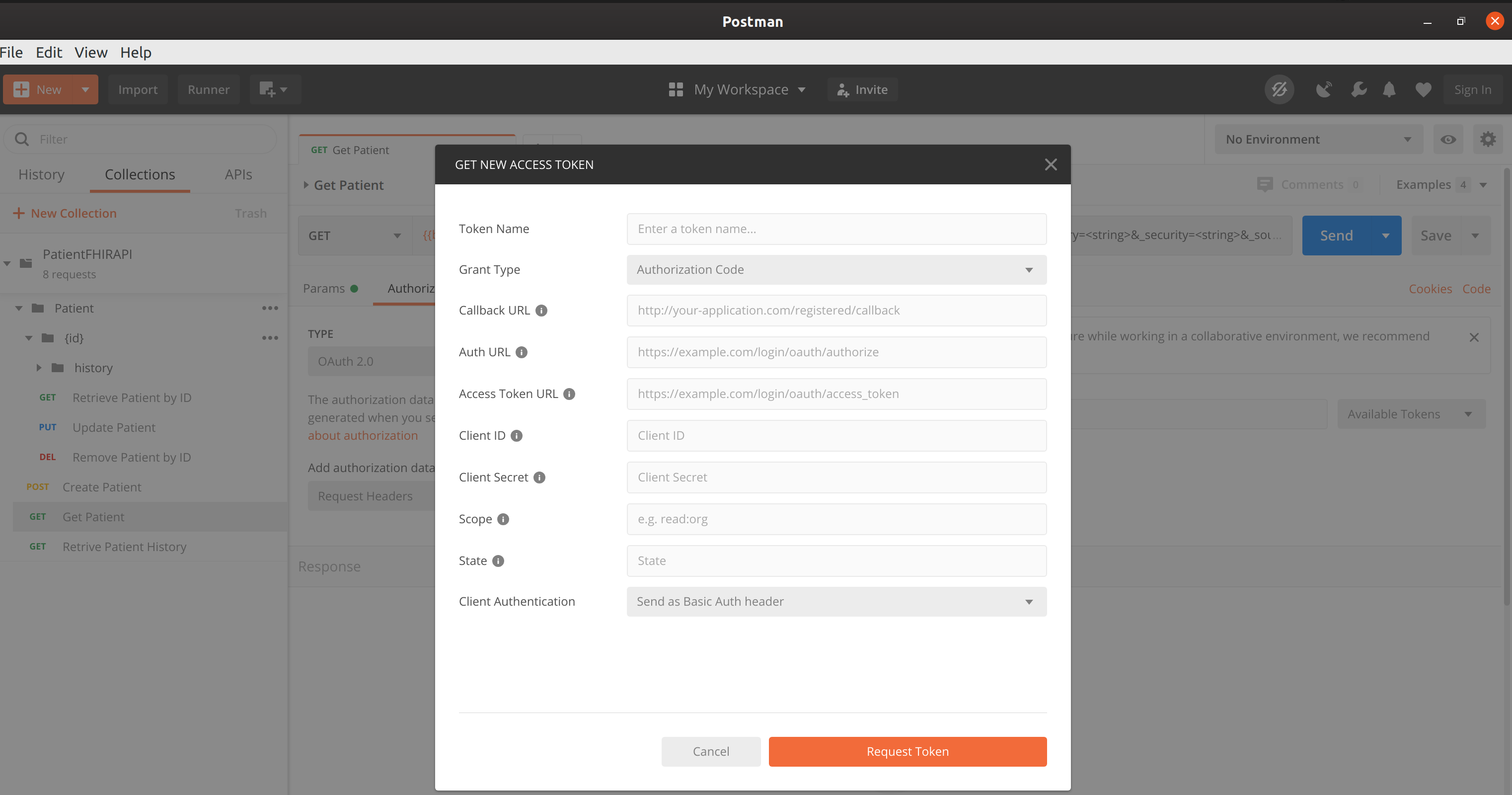The width and height of the screenshot is (1512, 795).
Task: Click the open new window icon
Action: coord(275,89)
